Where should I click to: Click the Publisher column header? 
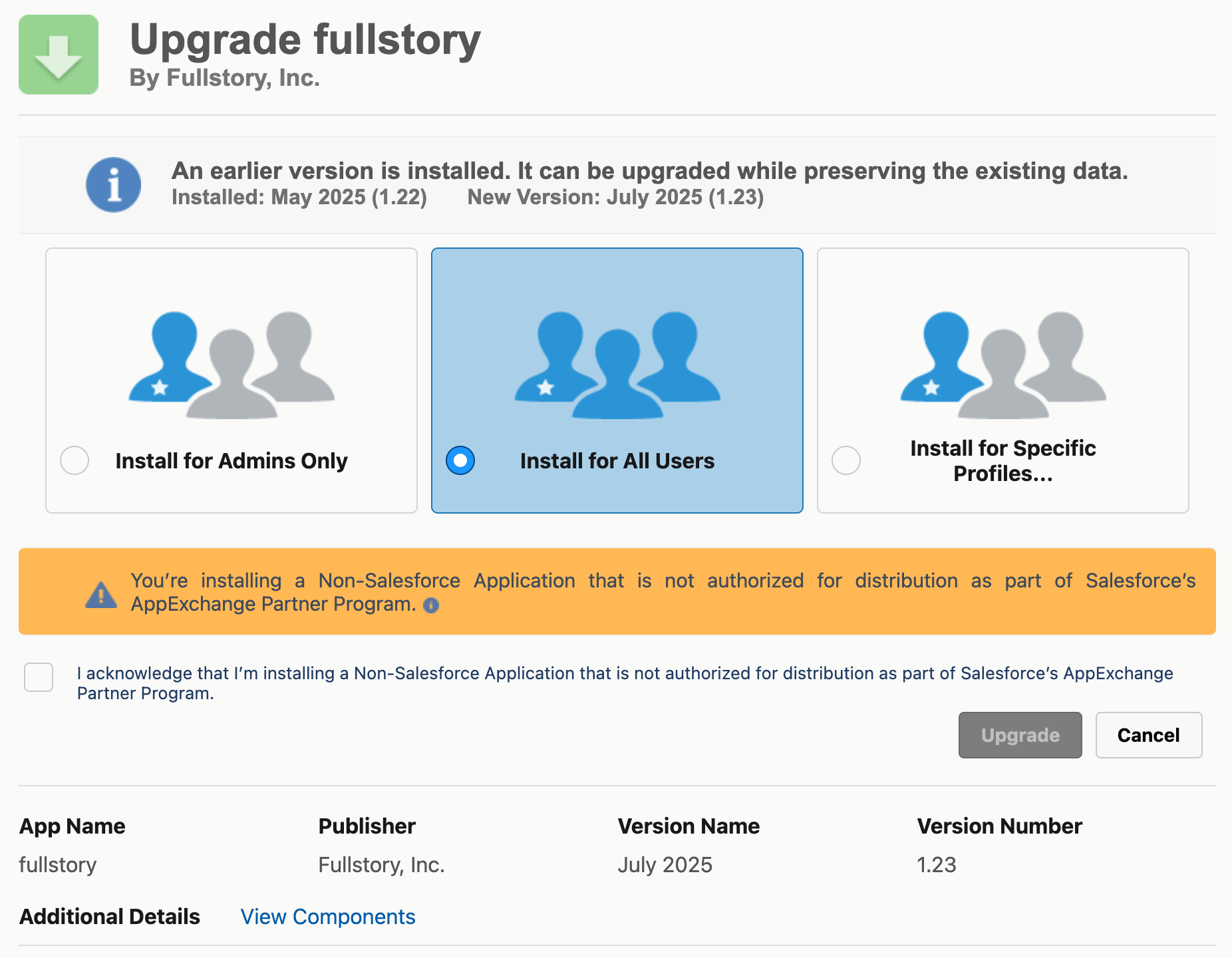[x=367, y=826]
